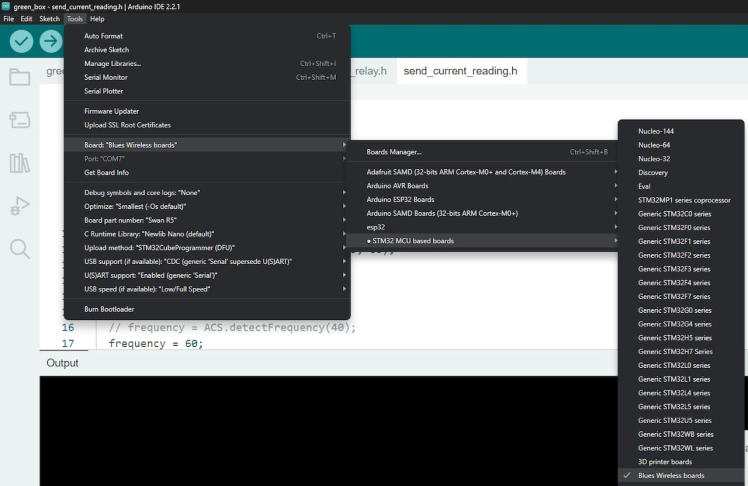Open Manage Libraries... entry

[x=207, y=63]
